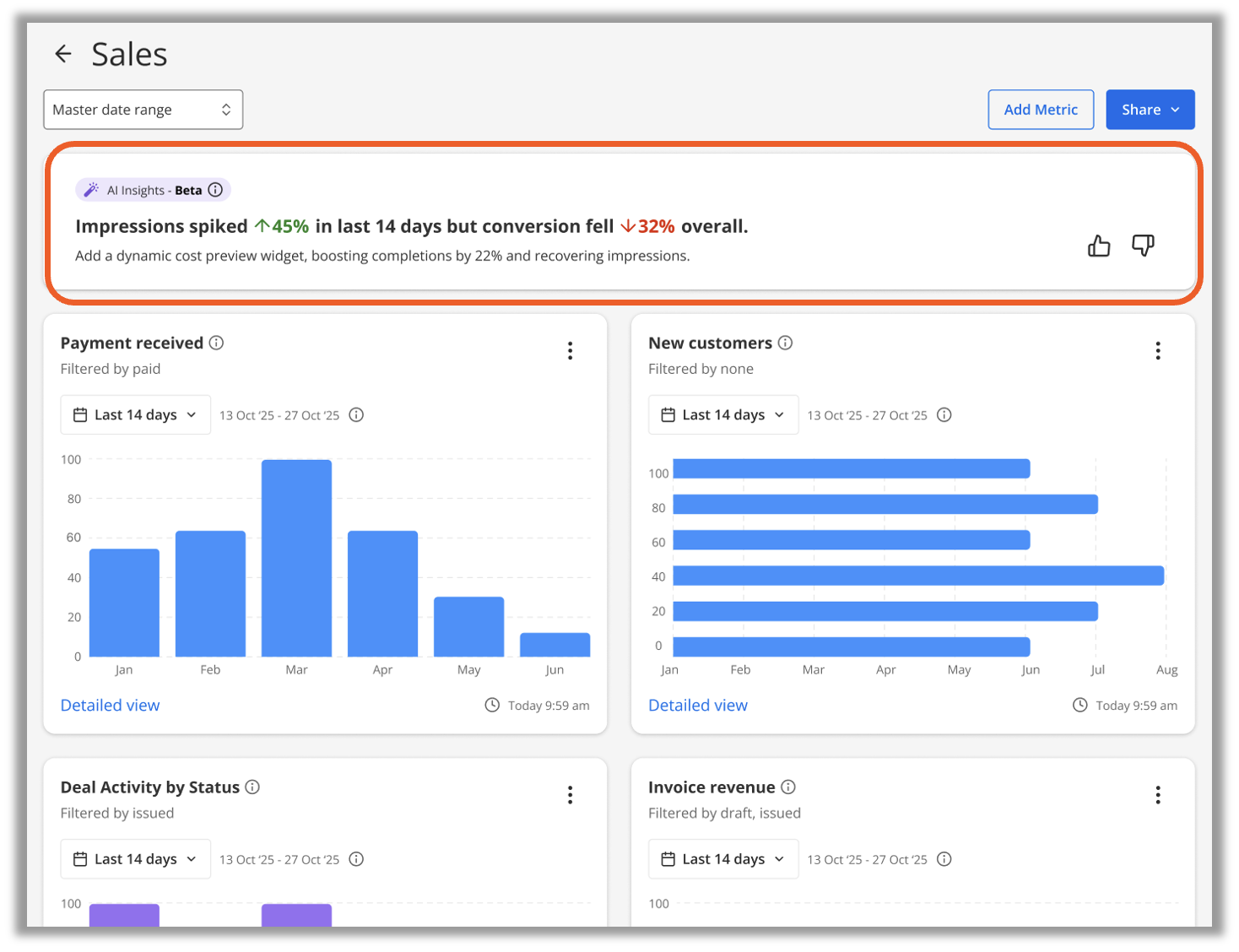
Task: Open Detailed view link under Payment received
Action: pyautogui.click(x=110, y=706)
